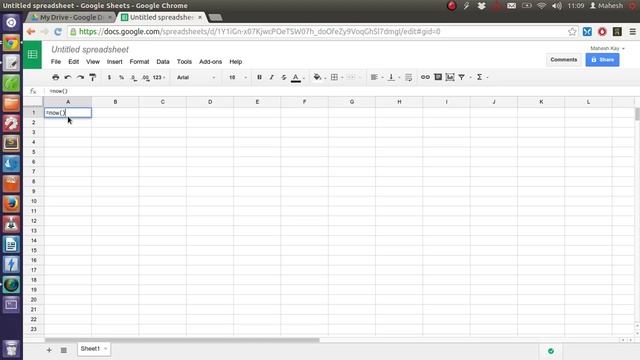Screen dimensions: 640x360
Task: Undo the last action
Action: coord(68,77)
